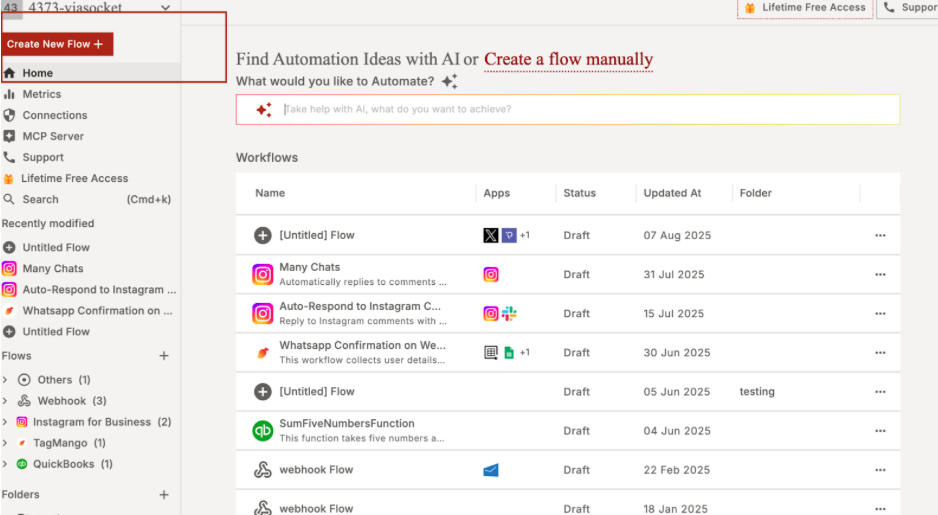Expand the Webhook flow group

pyautogui.click(x=6, y=401)
